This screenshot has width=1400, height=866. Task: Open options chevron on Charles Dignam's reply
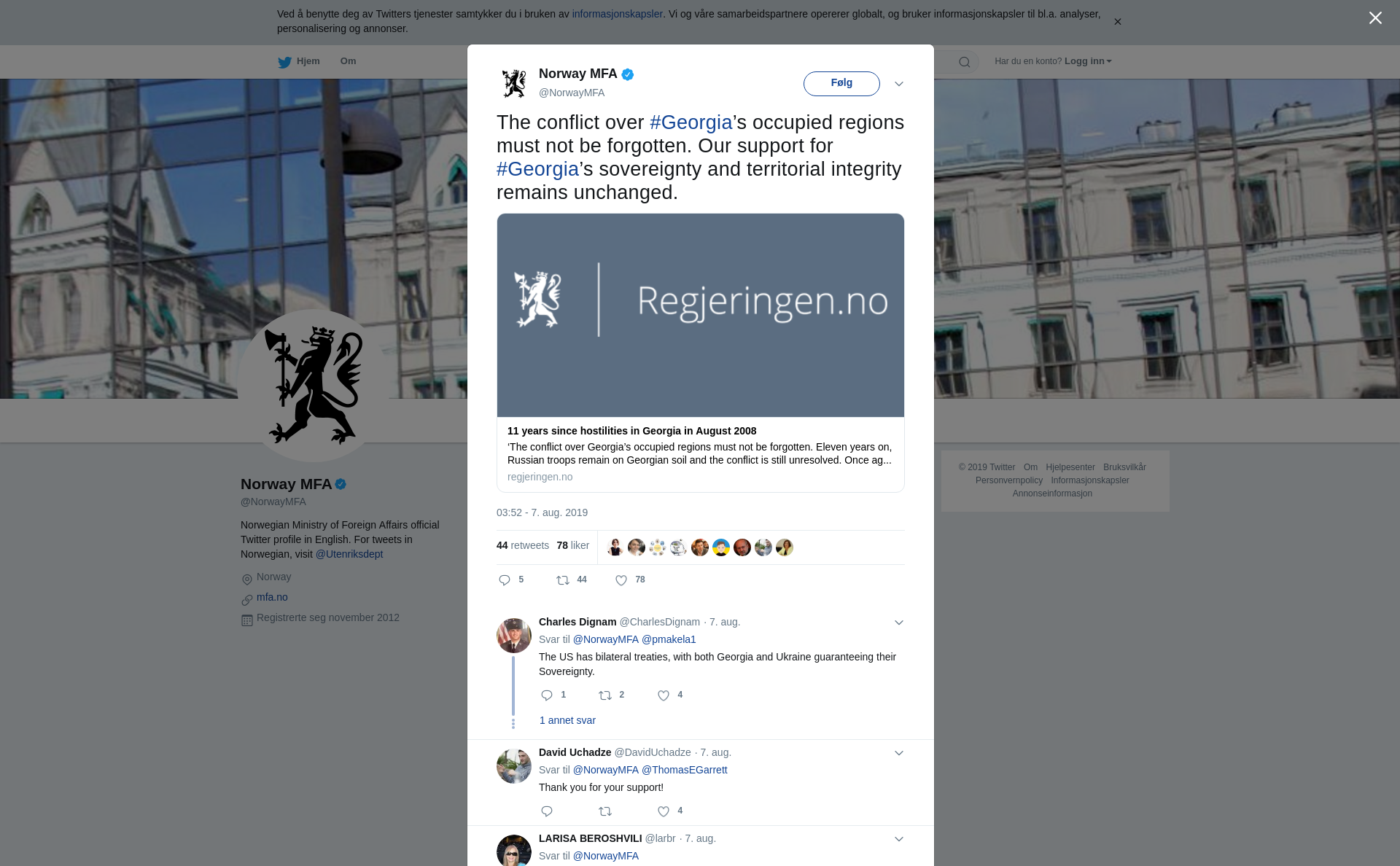[x=899, y=623]
